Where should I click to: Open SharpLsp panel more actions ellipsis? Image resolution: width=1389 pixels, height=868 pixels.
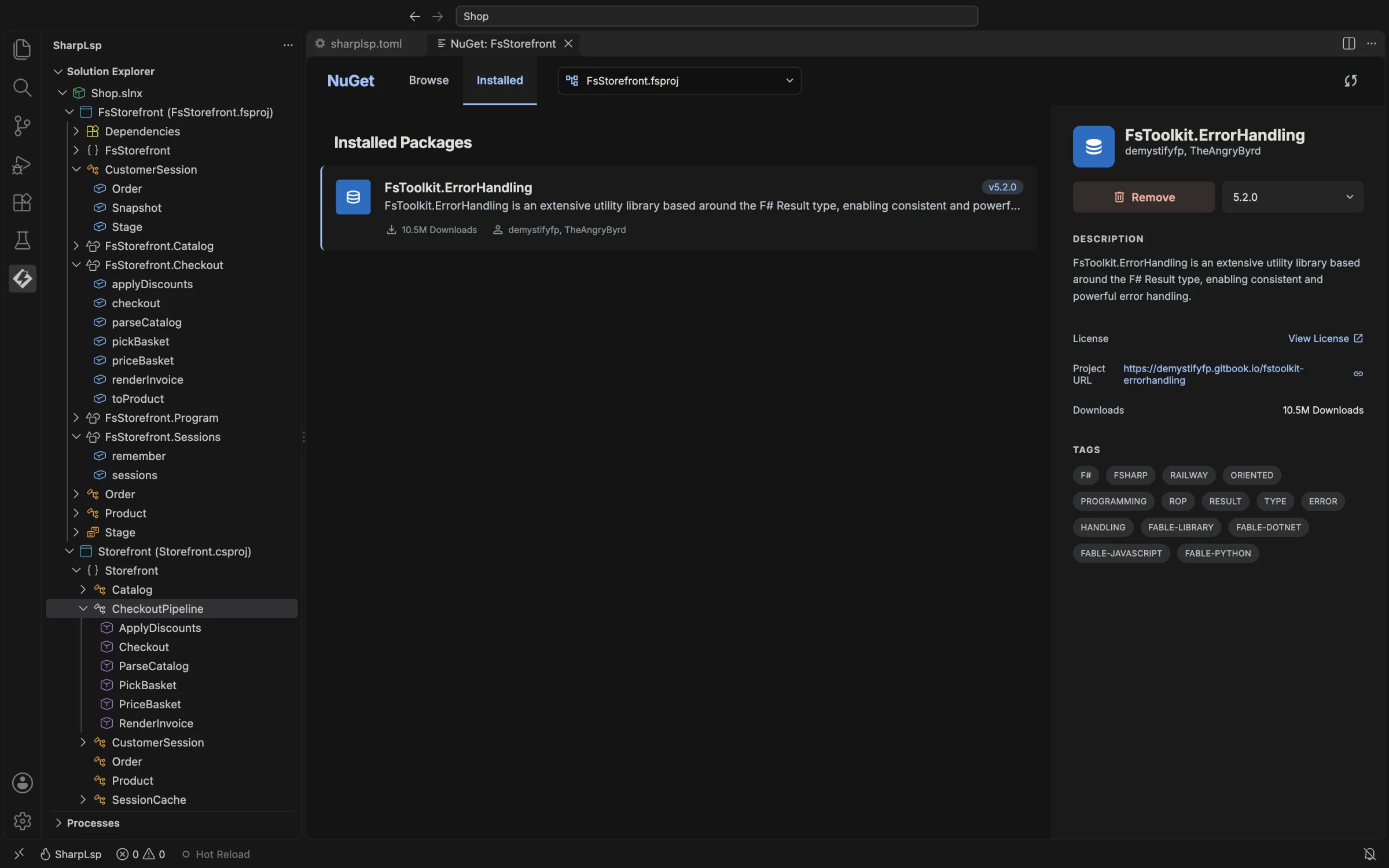(x=288, y=45)
